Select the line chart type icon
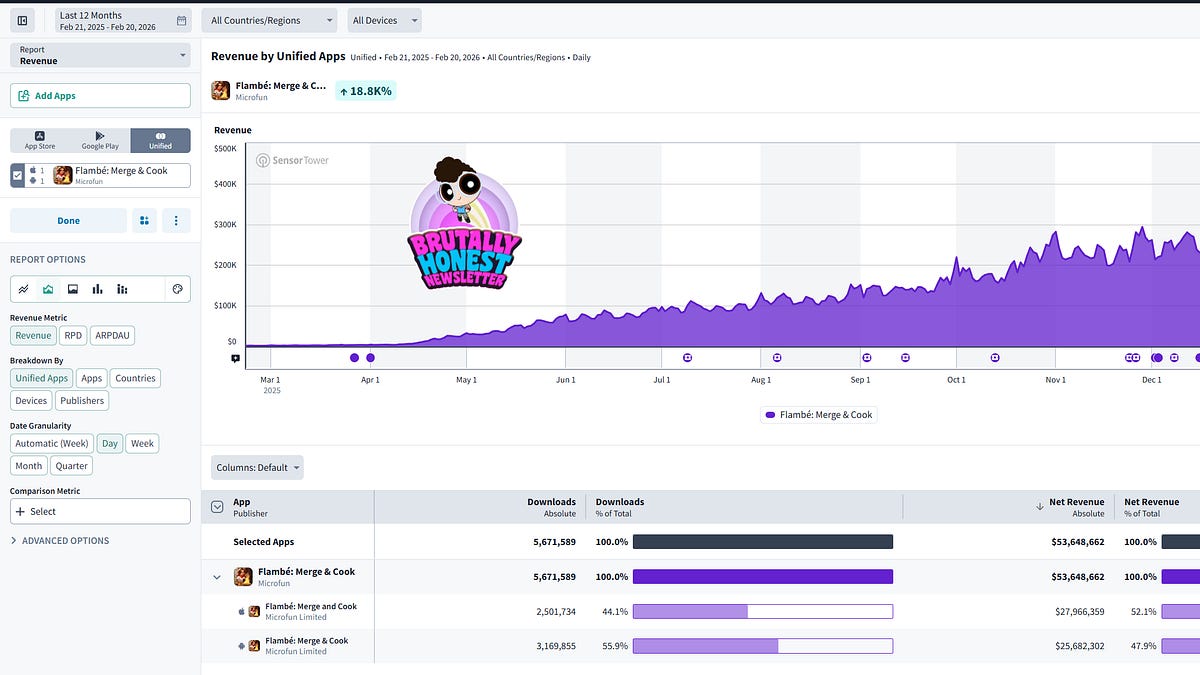The height and width of the screenshot is (675, 1200). (24, 289)
